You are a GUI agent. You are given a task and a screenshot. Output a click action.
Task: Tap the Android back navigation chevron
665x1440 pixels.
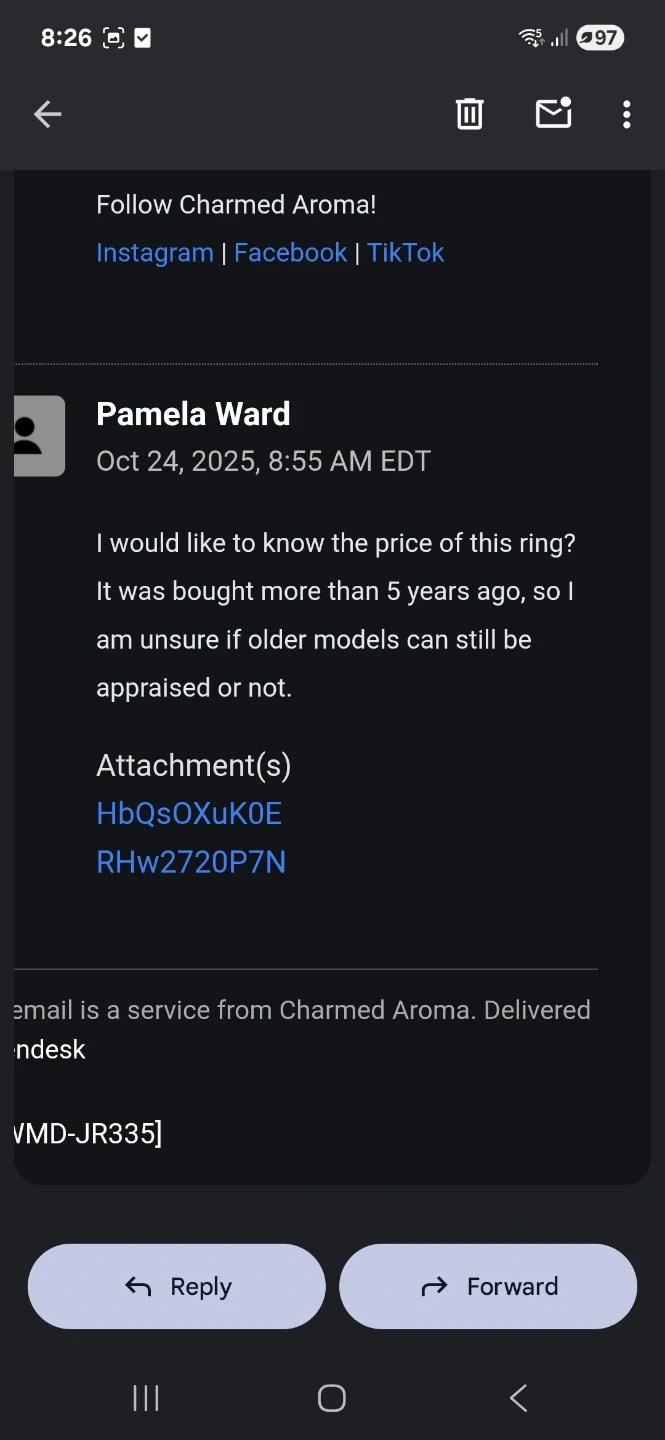tap(518, 1398)
